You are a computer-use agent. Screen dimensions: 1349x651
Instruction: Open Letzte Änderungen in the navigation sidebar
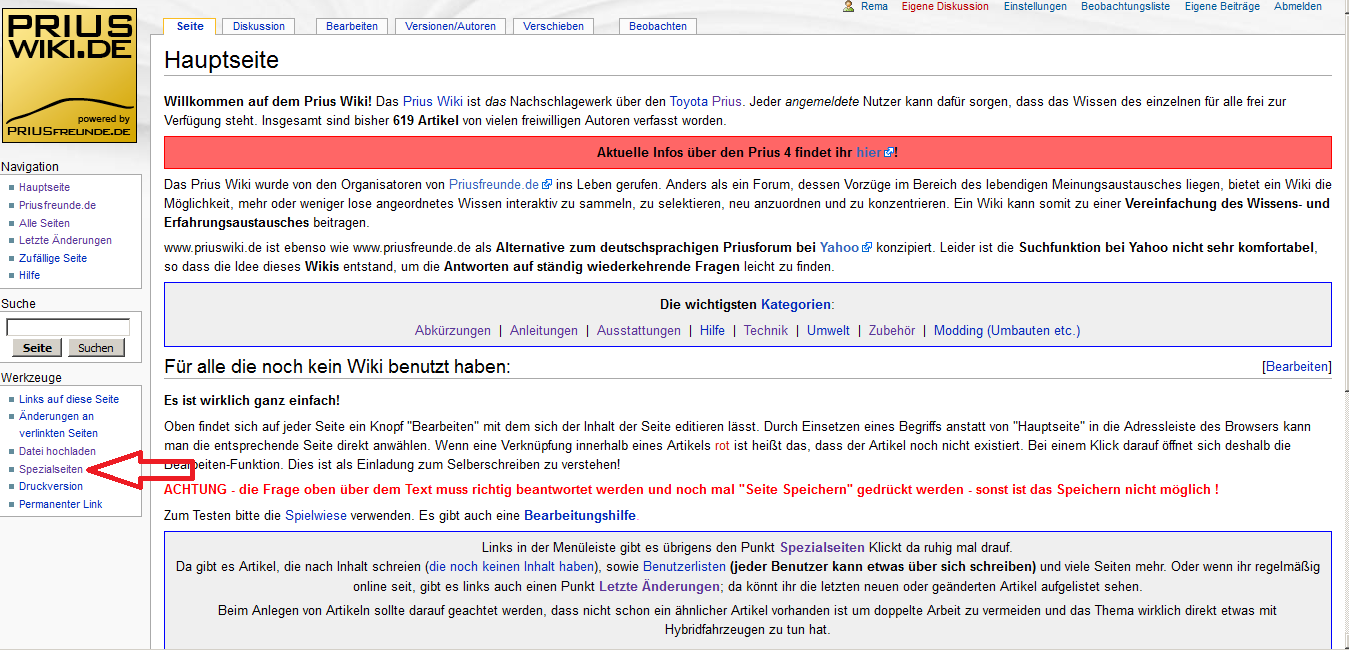point(65,240)
